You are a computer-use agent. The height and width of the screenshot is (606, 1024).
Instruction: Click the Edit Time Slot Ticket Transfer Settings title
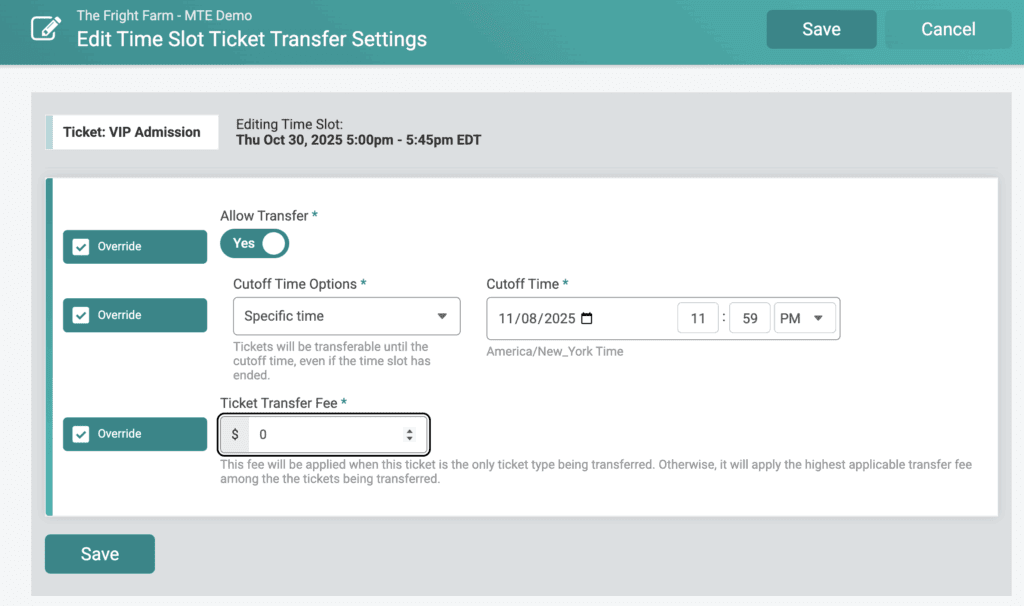[252, 40]
